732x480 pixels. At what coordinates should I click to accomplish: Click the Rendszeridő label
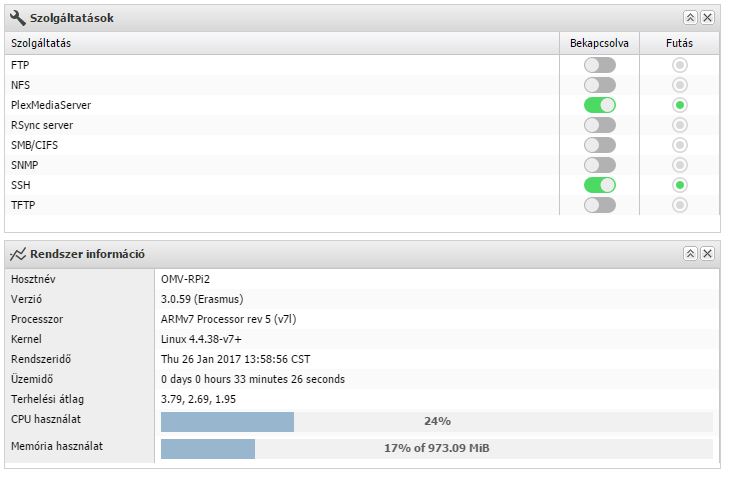point(41,359)
